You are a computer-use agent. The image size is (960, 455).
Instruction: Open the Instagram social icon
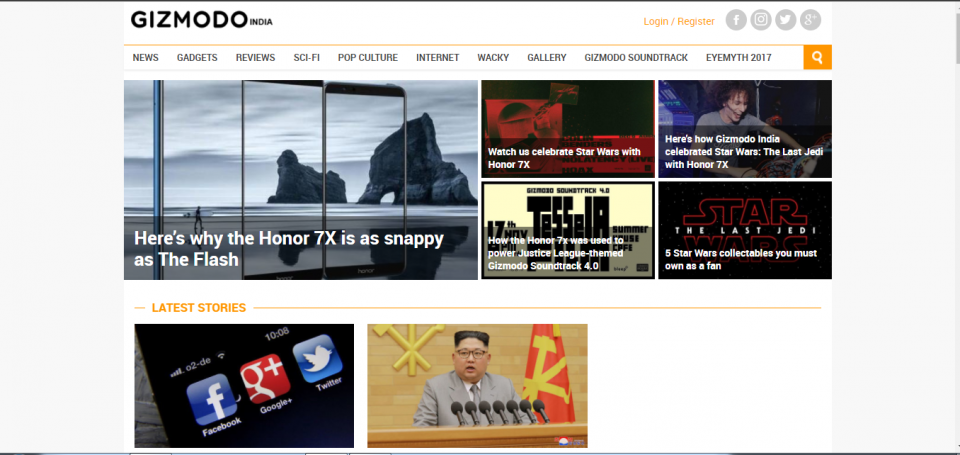(761, 20)
